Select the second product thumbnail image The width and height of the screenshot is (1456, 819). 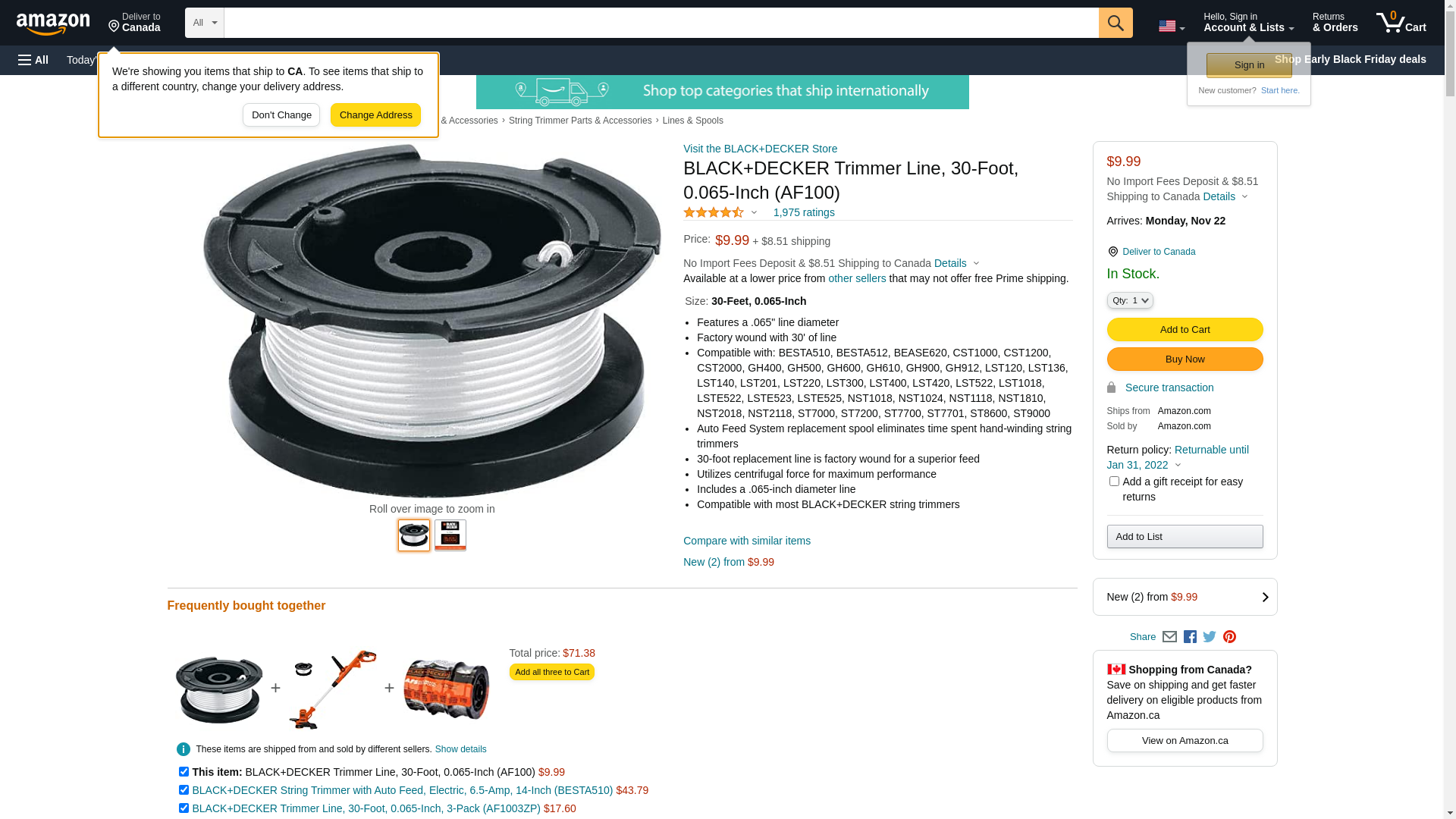pyautogui.click(x=450, y=535)
